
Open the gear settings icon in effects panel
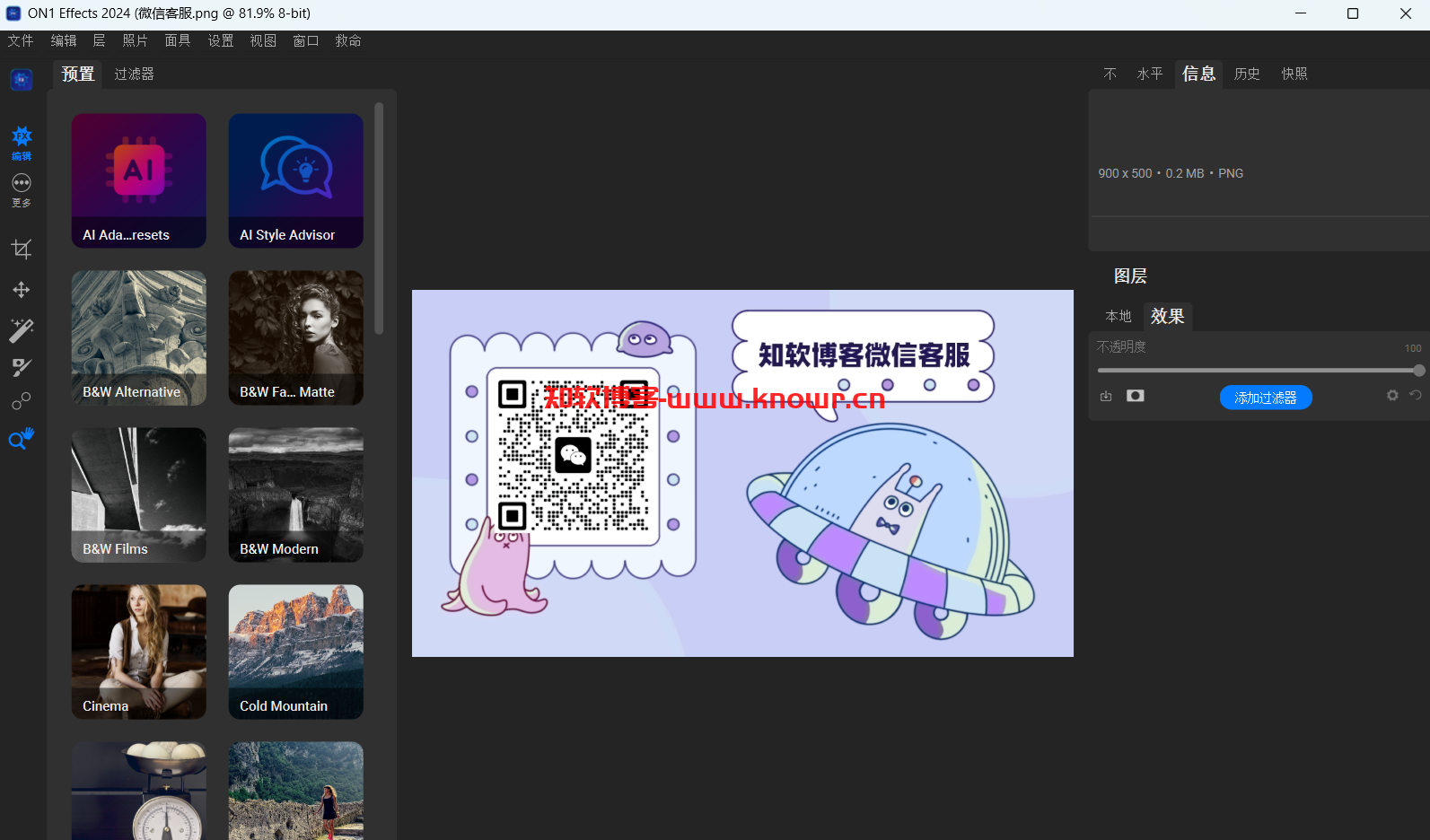click(x=1392, y=395)
